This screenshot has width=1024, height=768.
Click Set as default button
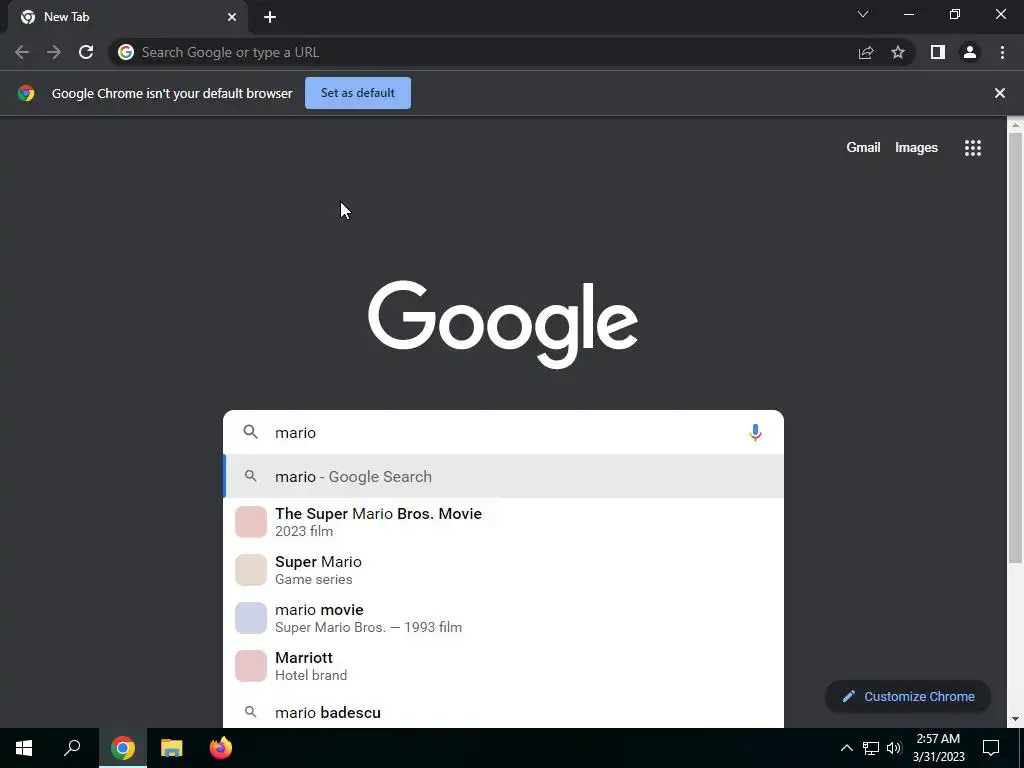(358, 93)
